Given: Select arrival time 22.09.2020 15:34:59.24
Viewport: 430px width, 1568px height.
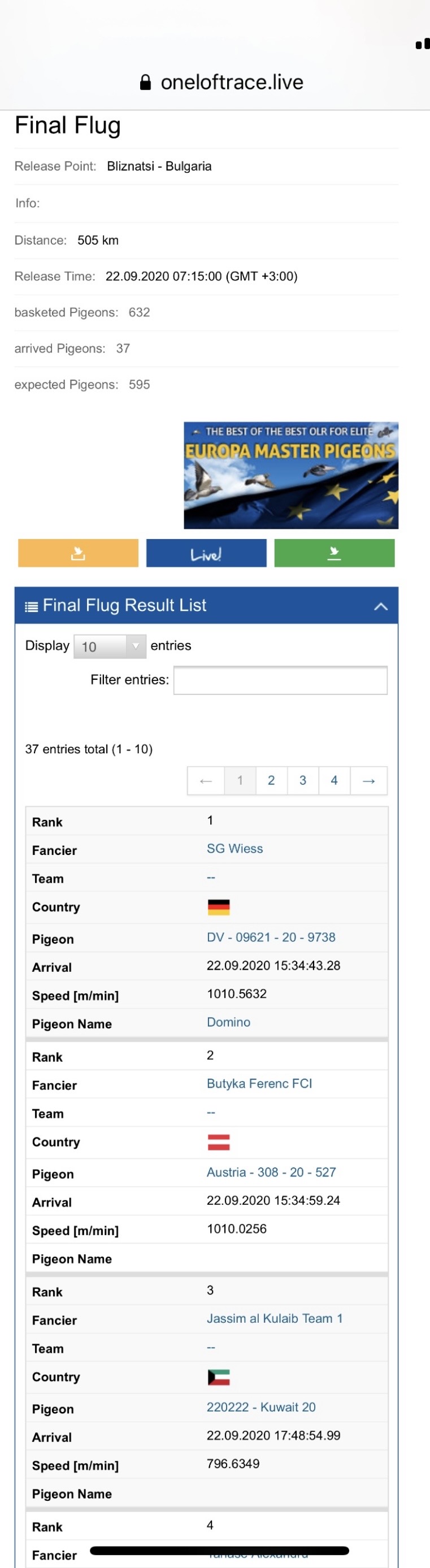Looking at the screenshot, I should (273, 1200).
